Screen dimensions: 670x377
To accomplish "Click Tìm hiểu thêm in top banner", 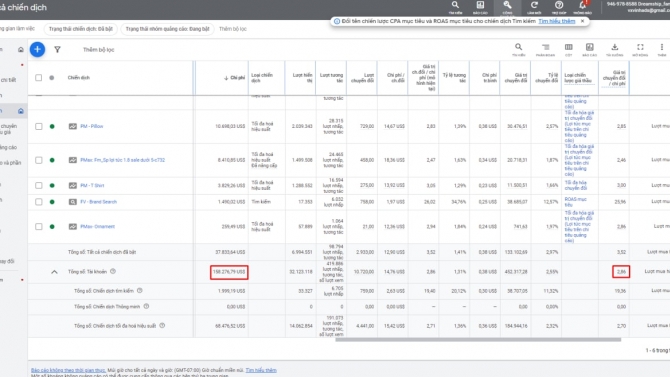I will pyautogui.click(x=556, y=21).
